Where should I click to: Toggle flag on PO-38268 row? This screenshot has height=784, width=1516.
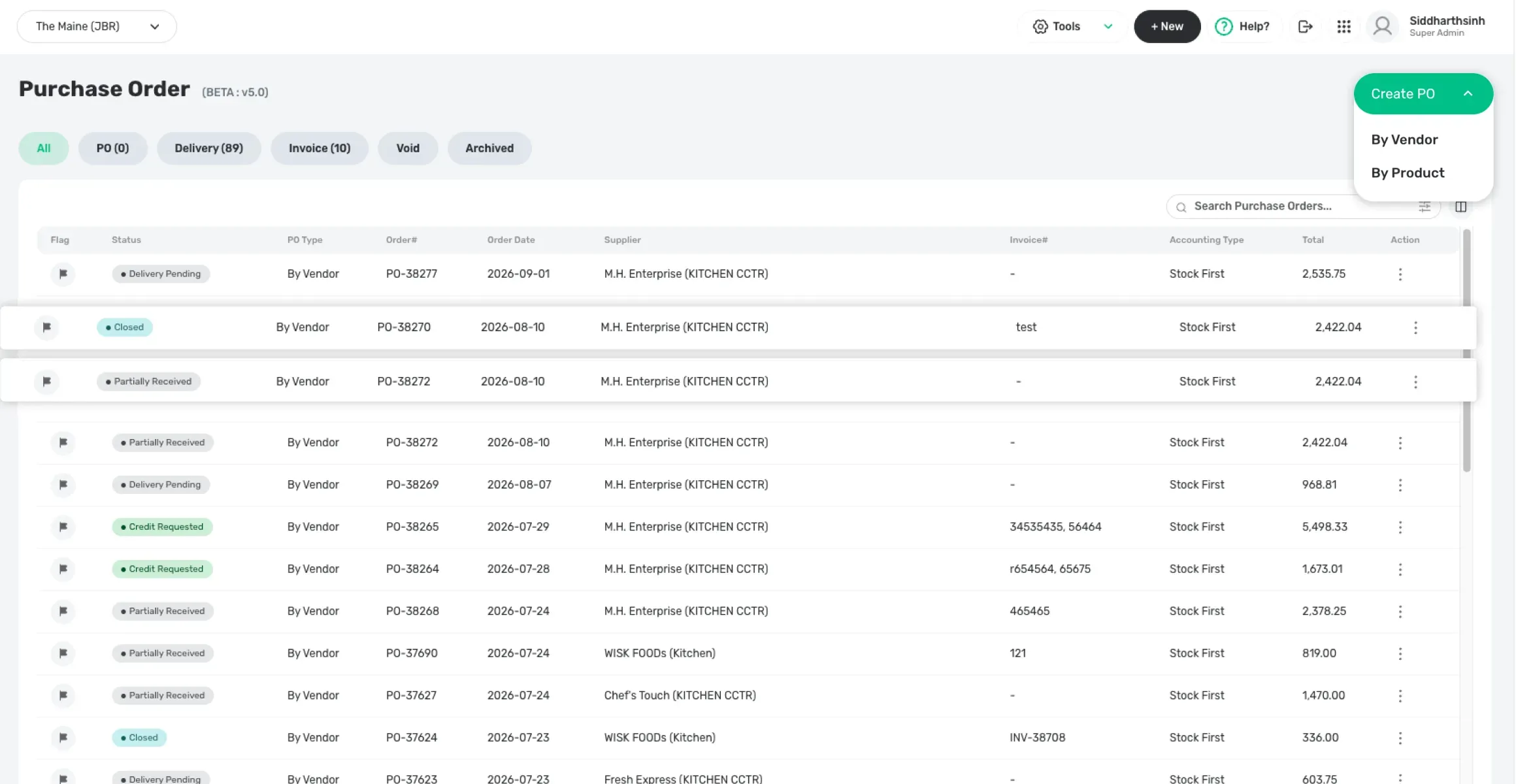(63, 611)
